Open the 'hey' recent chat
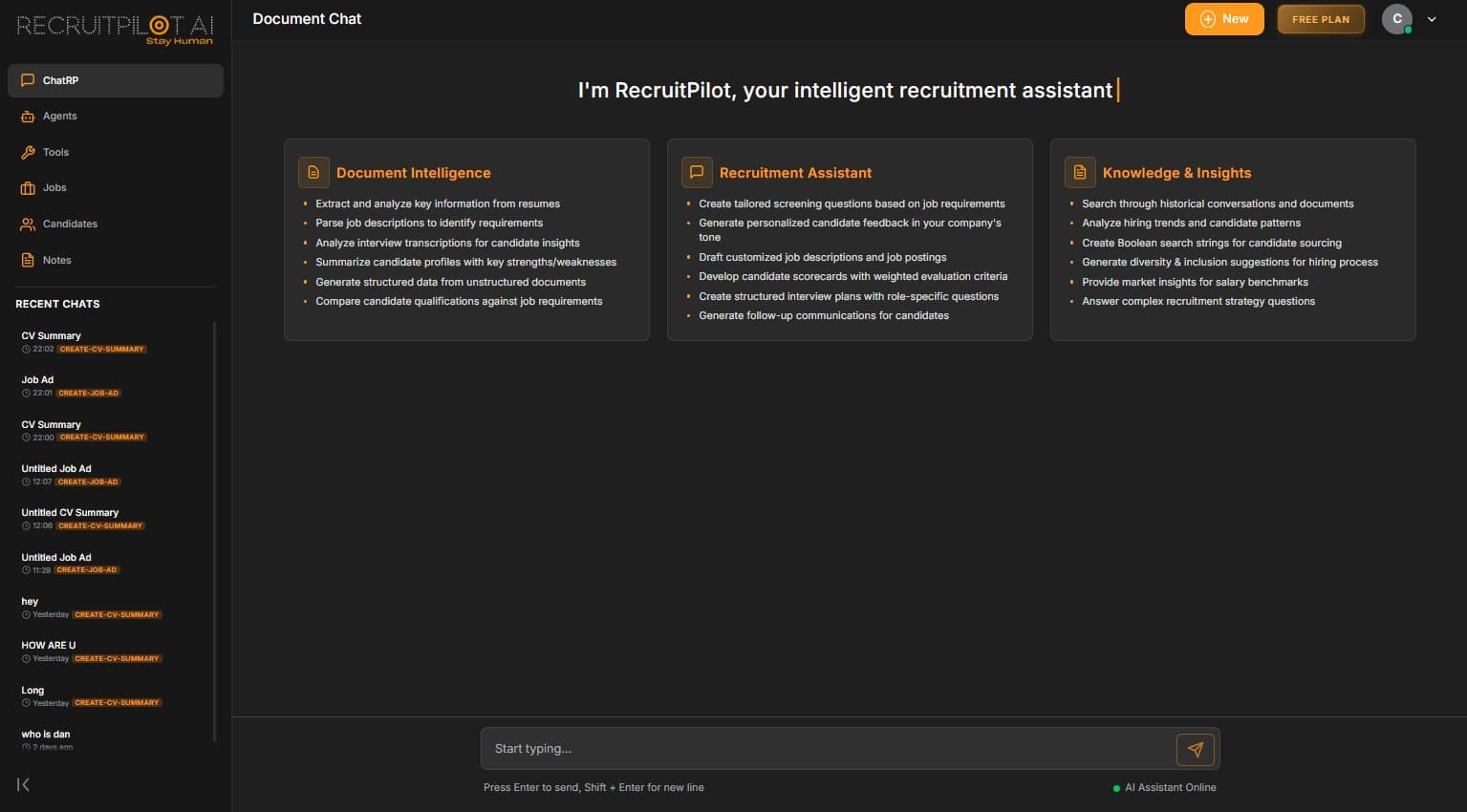 (x=114, y=608)
